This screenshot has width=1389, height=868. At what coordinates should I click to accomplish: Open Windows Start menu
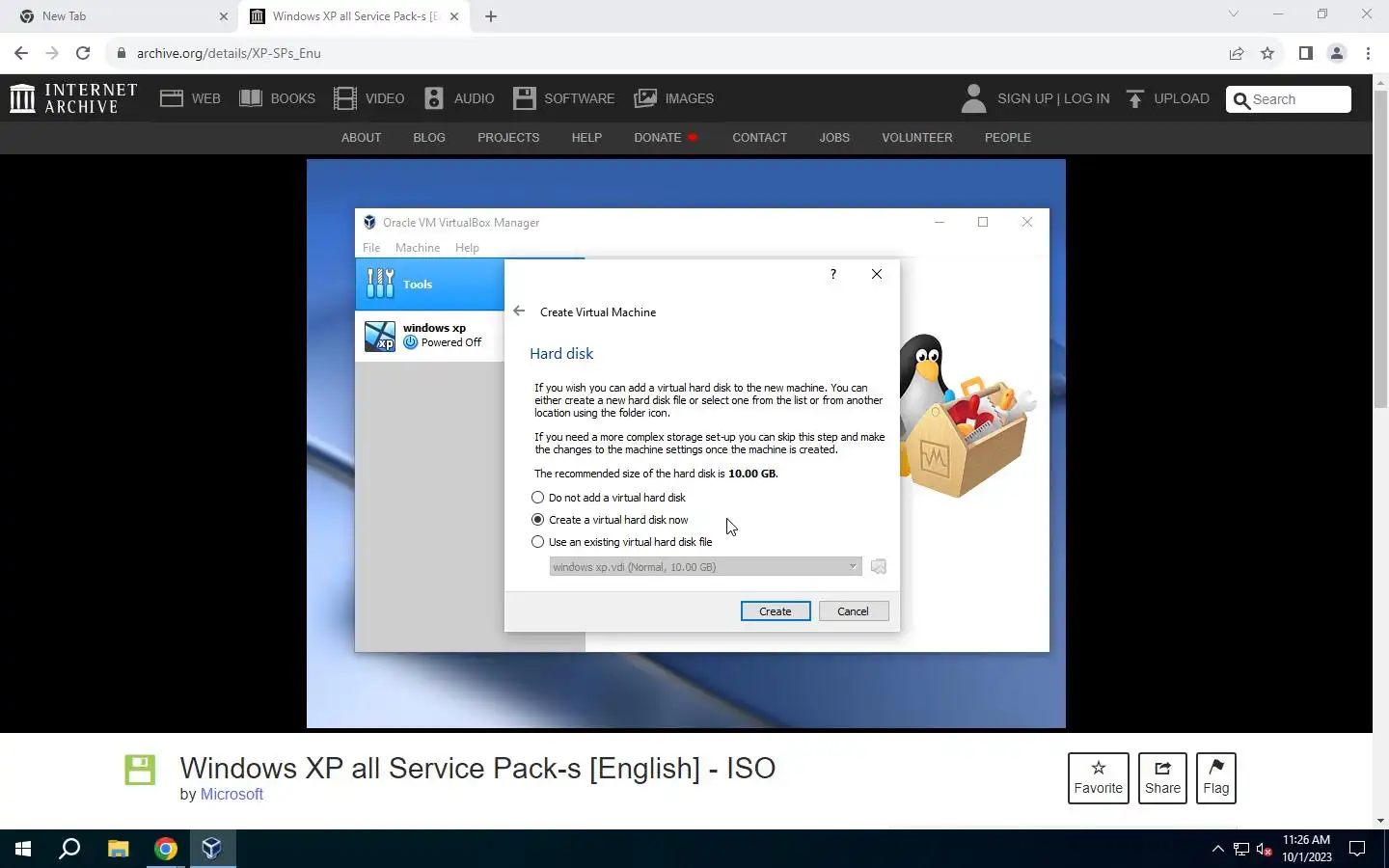(x=23, y=849)
